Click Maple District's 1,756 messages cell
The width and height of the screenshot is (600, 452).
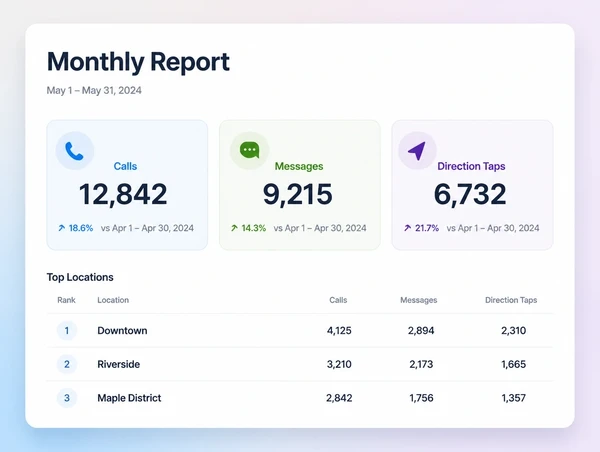coord(421,398)
